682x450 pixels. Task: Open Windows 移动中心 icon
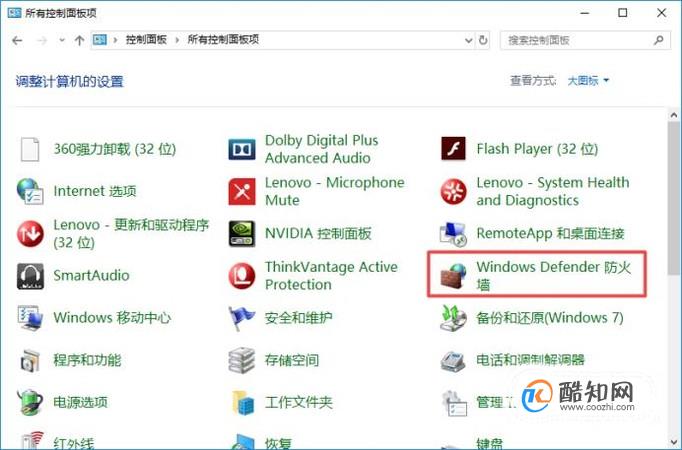[x=30, y=318]
